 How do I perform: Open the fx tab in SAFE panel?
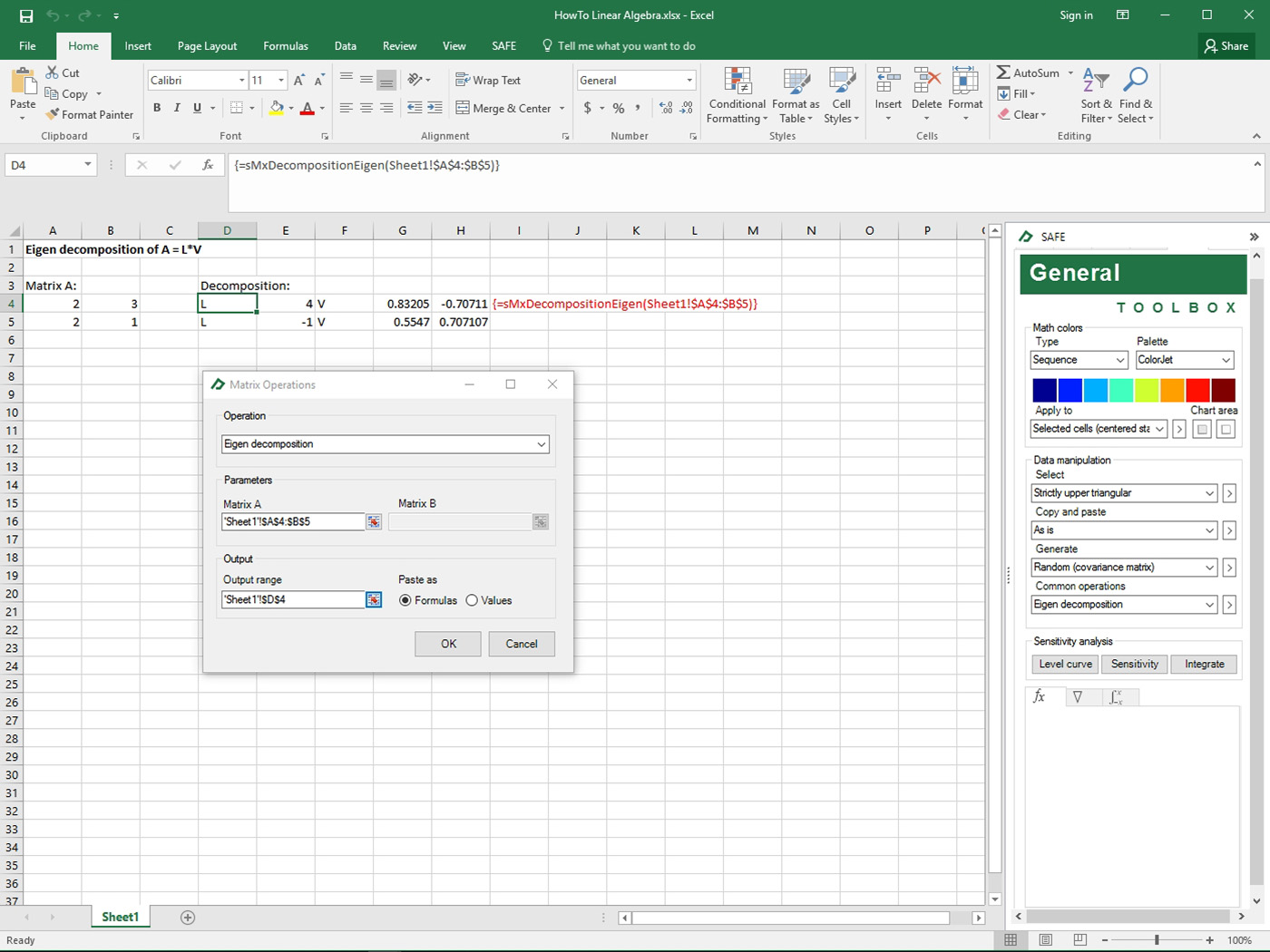(1040, 696)
